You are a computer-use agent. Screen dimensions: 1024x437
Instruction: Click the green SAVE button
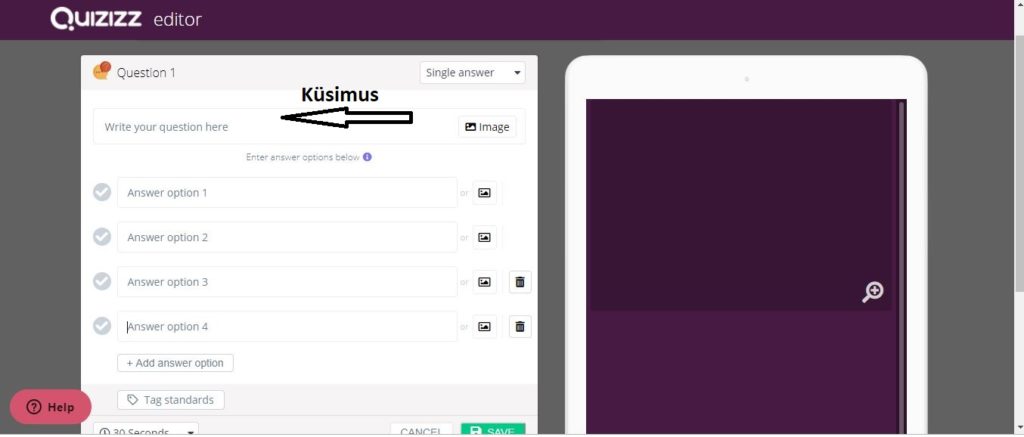[493, 430]
